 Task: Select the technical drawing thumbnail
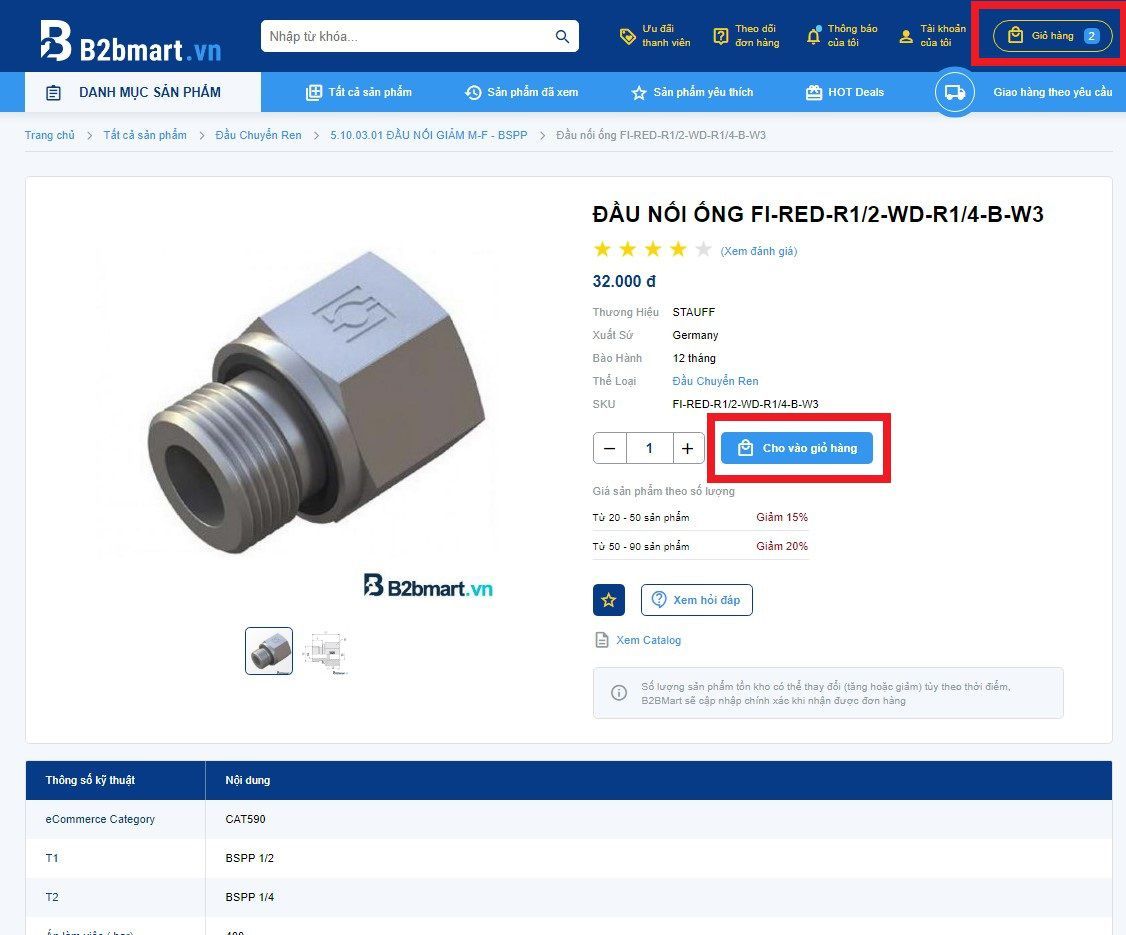[326, 652]
